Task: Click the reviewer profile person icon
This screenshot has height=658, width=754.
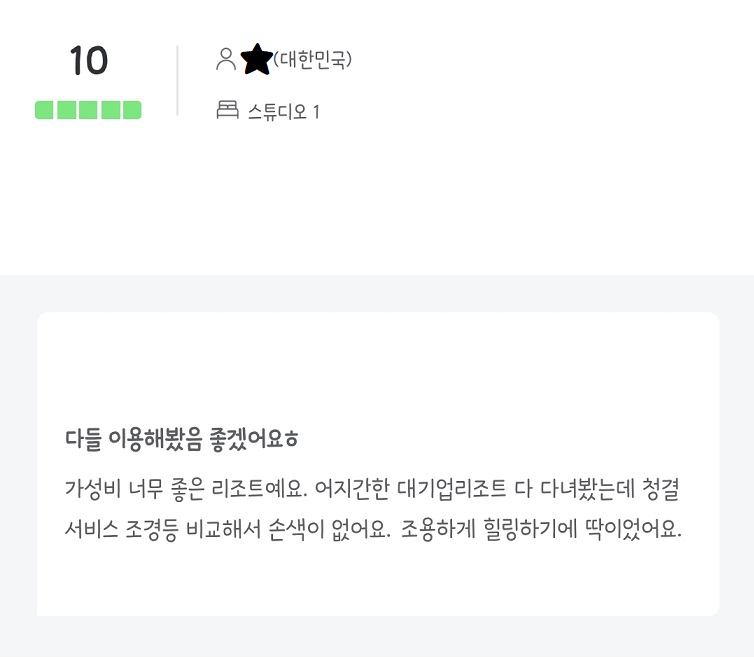Action: click(226, 59)
